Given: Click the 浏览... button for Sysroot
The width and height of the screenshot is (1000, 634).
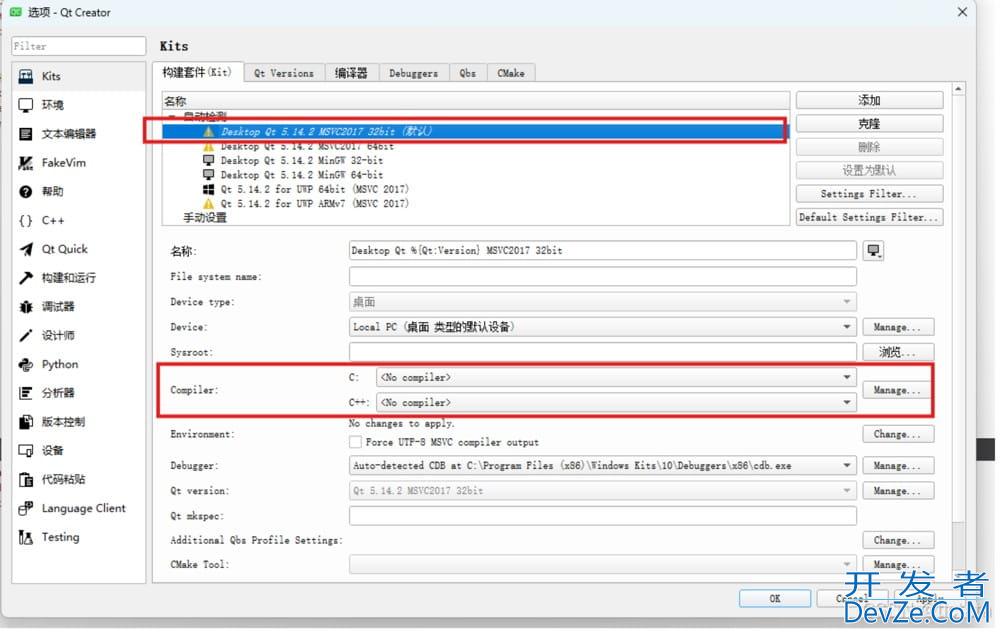Looking at the screenshot, I should point(898,353).
